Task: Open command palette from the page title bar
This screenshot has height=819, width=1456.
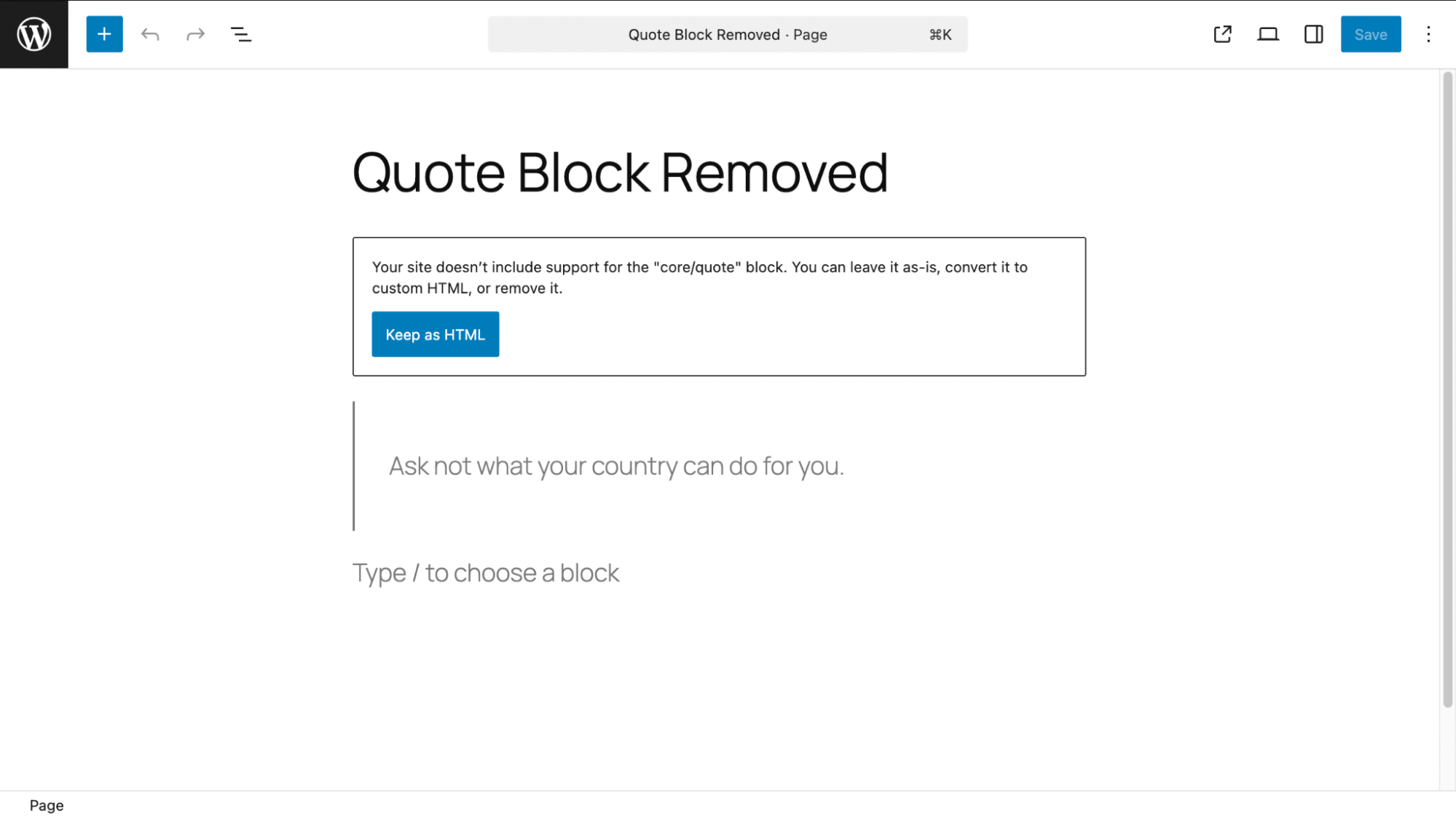Action: point(728,34)
